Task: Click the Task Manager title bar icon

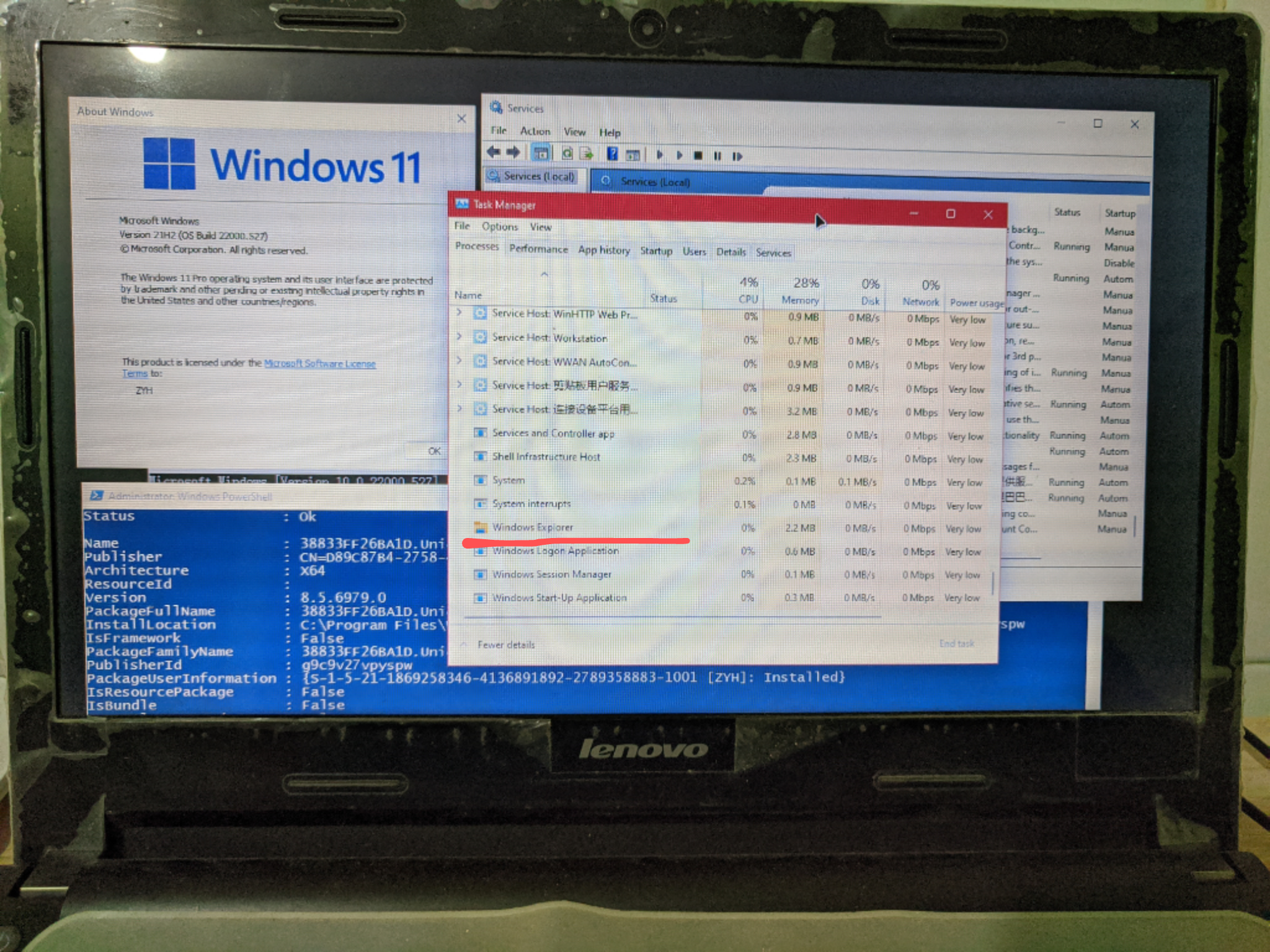Action: pyautogui.click(x=462, y=204)
